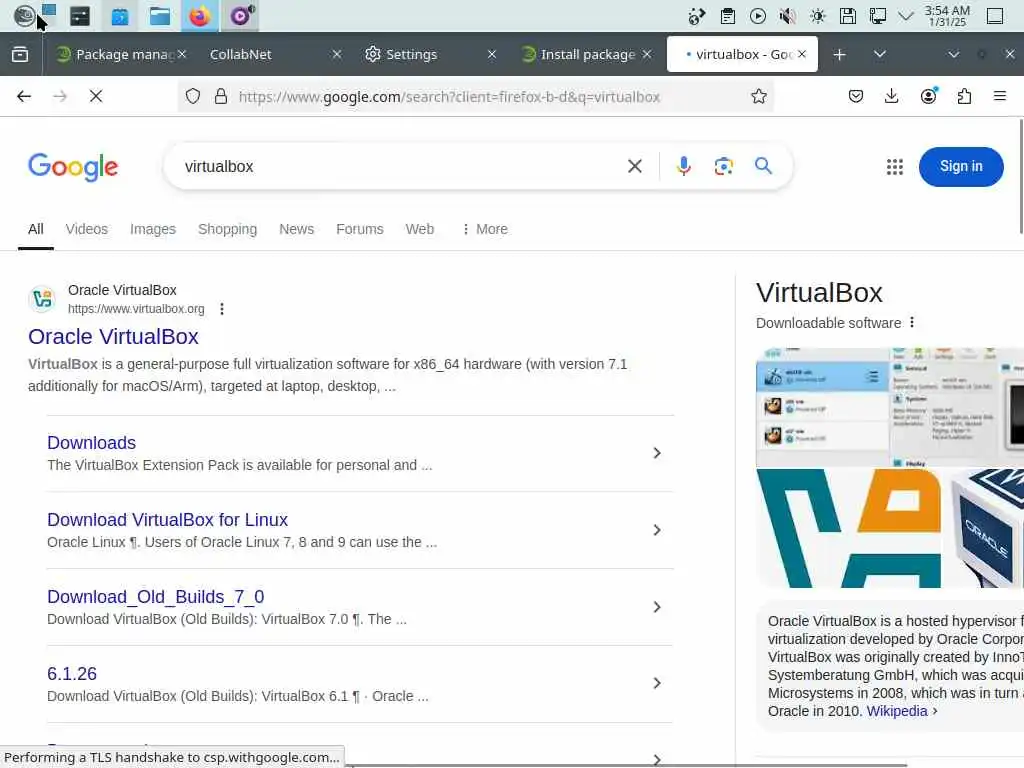Switch to the Install package tab
Screen dimensions: 1024x768
[x=581, y=54]
